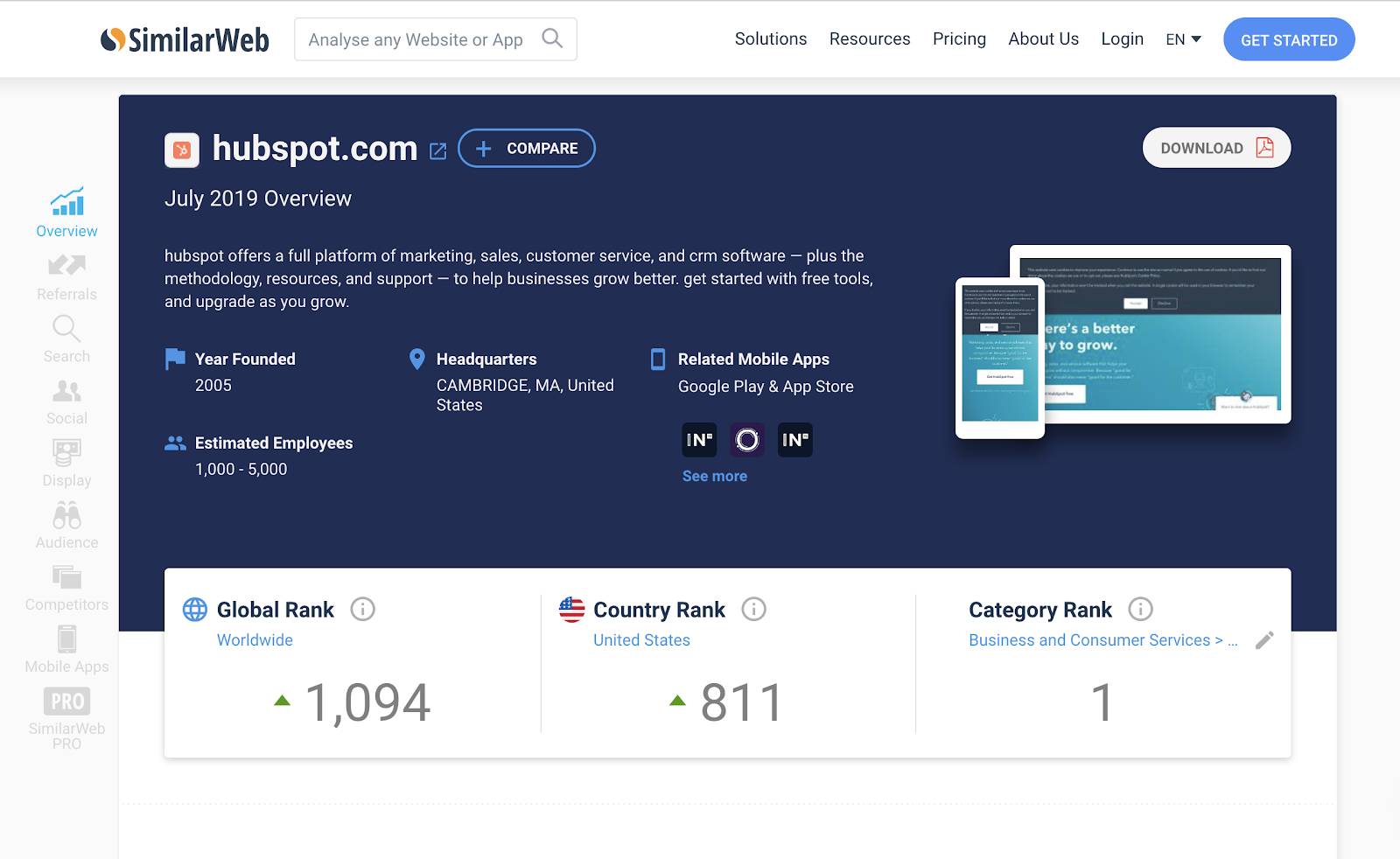1400x859 pixels.
Task: Click the Google Play & App Store text
Action: pos(766,386)
